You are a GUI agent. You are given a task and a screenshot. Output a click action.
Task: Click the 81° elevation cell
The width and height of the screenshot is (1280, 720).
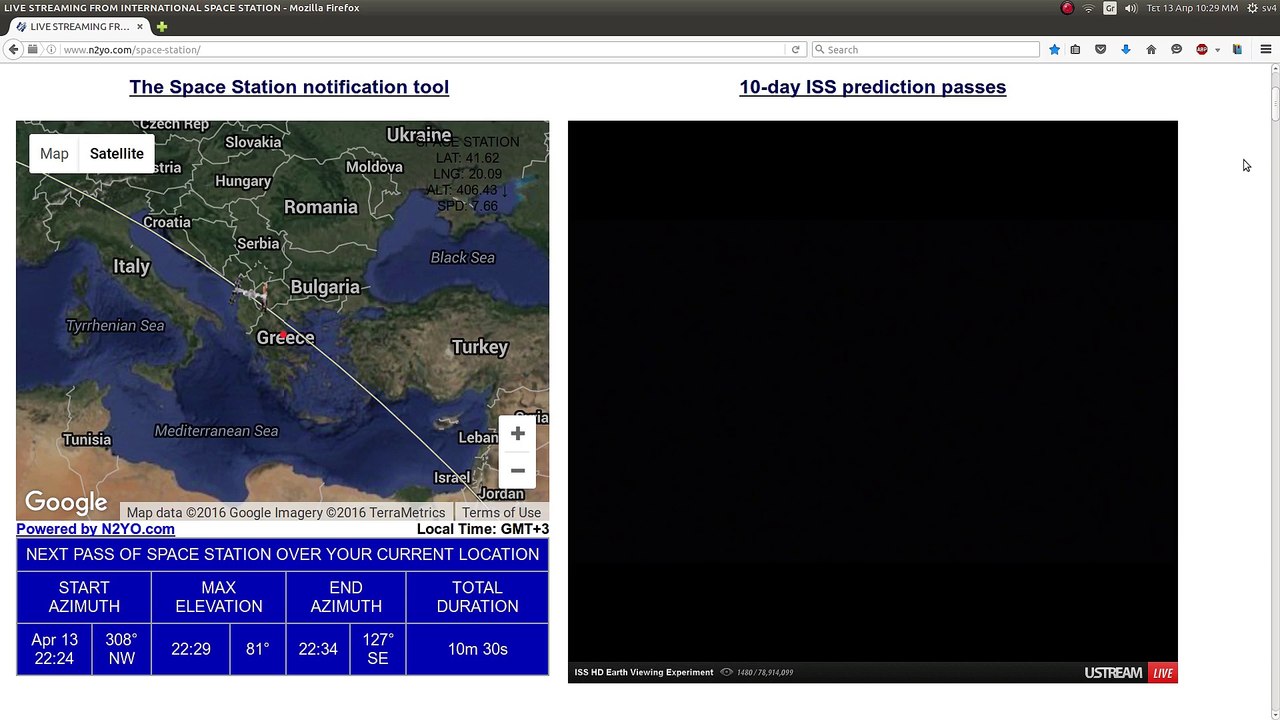(258, 649)
